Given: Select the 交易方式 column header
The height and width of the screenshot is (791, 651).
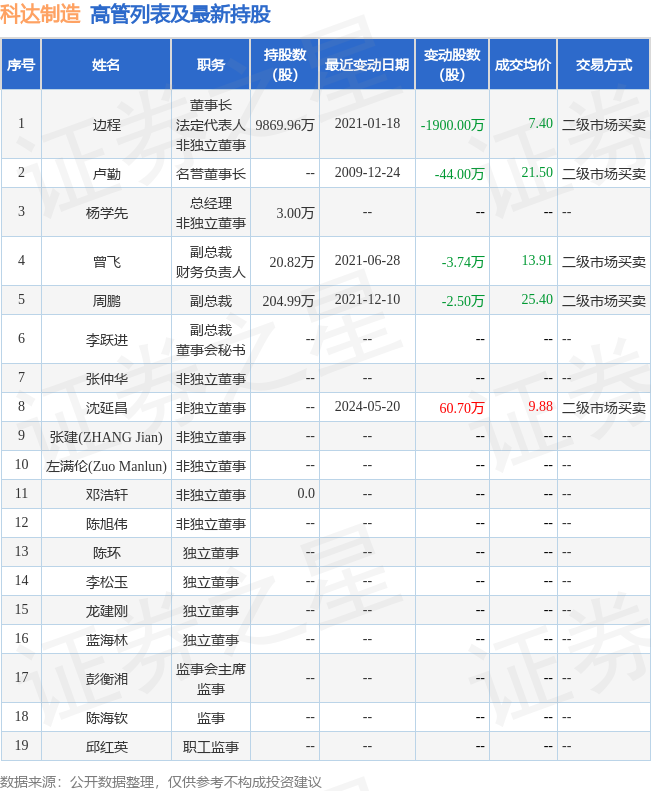Looking at the screenshot, I should (x=604, y=65).
